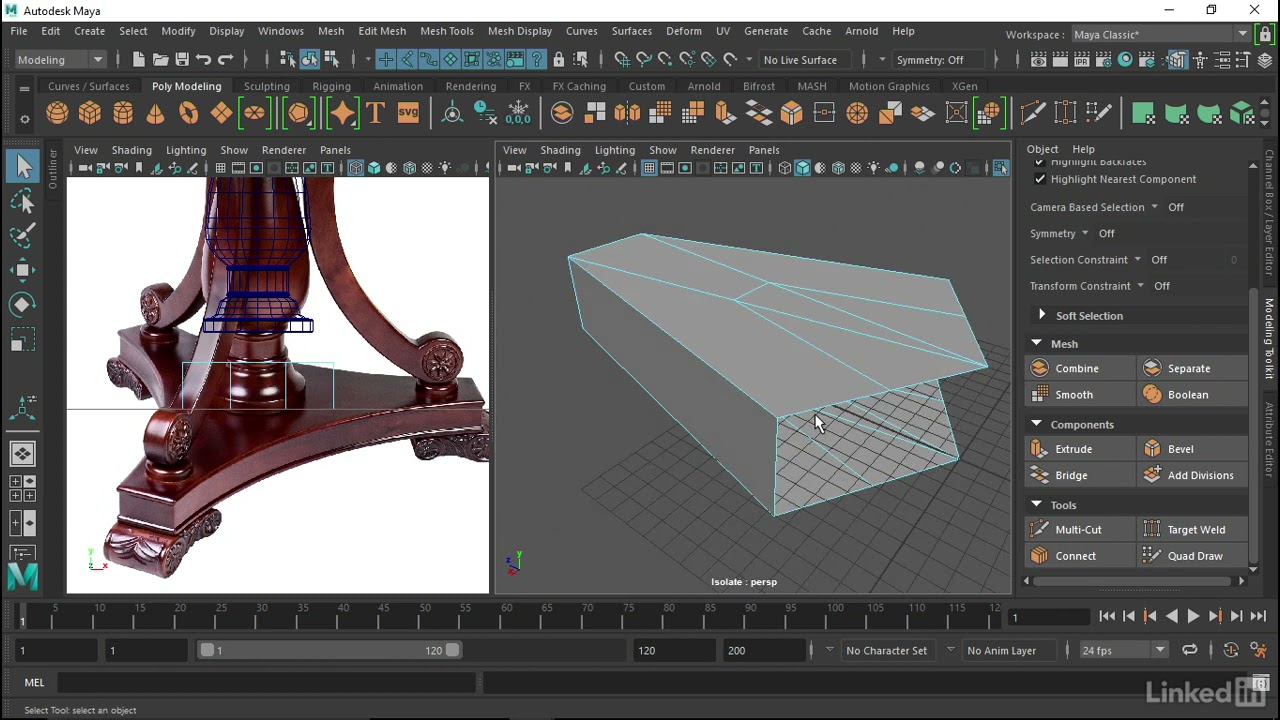Collapse the Tools section
Viewport: 1280px width, 720px height.
point(1036,505)
